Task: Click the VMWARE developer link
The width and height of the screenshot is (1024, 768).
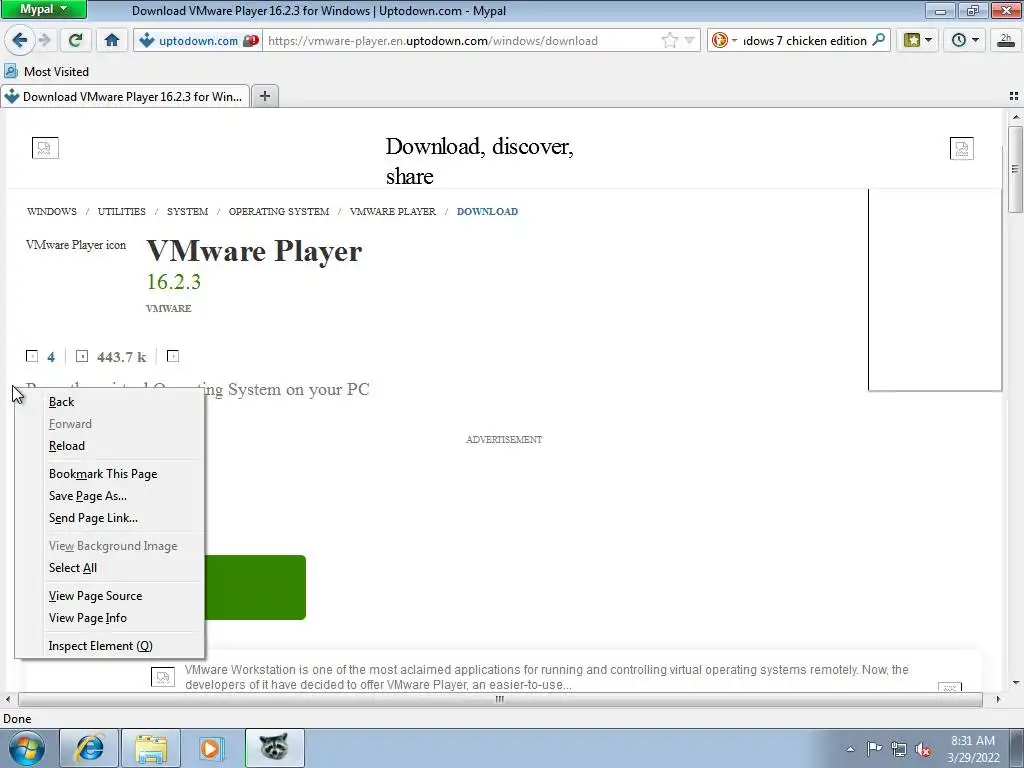Action: [168, 308]
